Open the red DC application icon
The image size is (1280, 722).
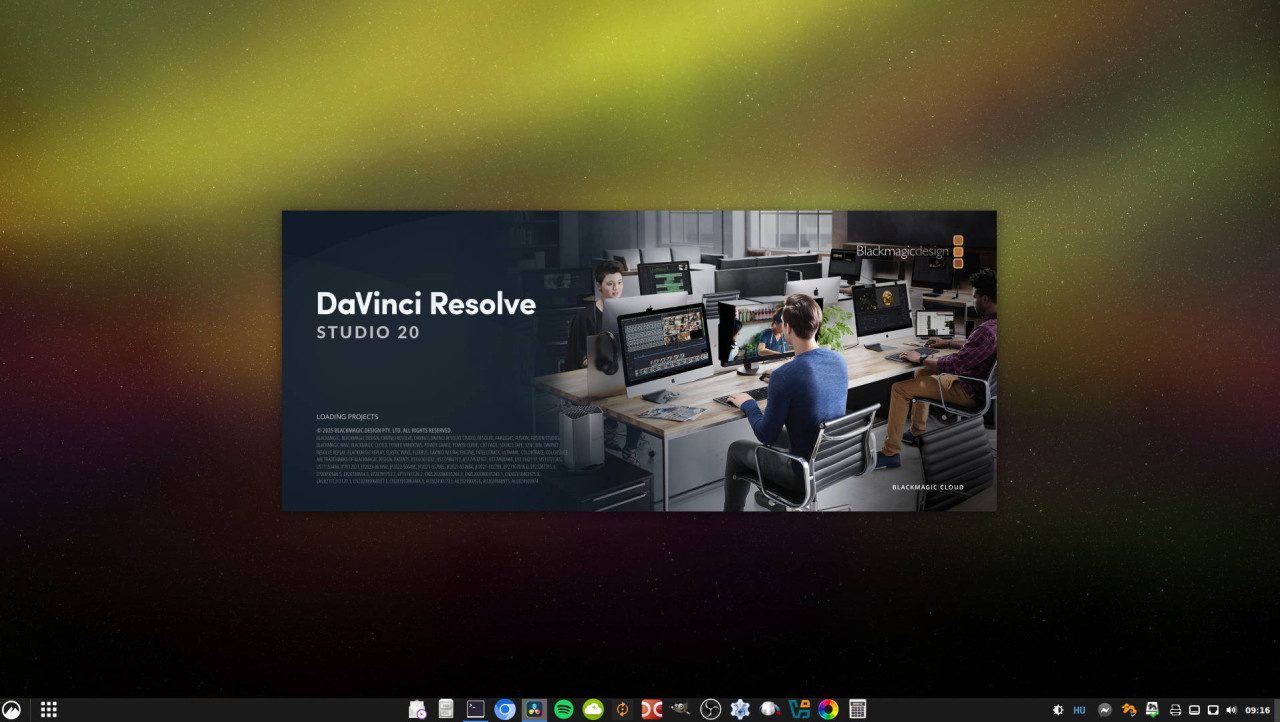(652, 709)
